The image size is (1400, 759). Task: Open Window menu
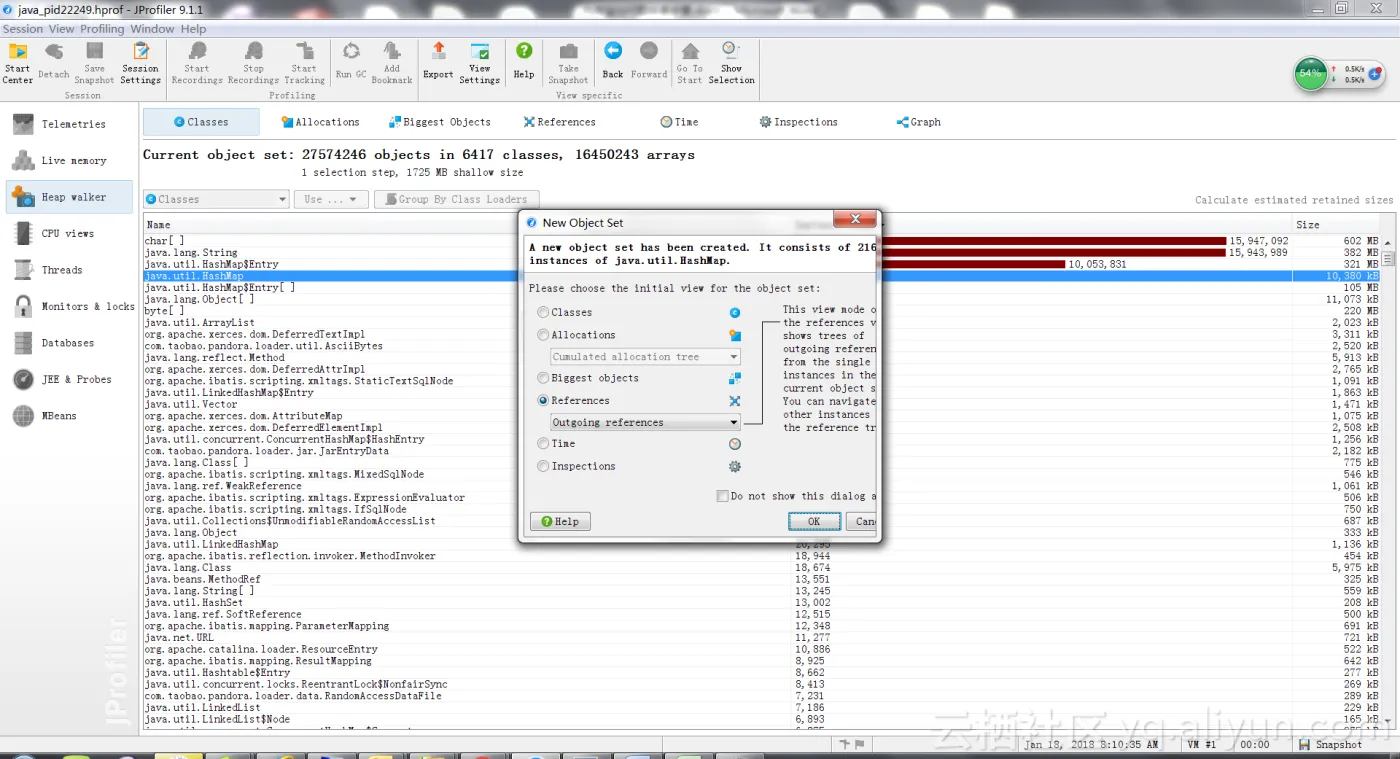(152, 29)
